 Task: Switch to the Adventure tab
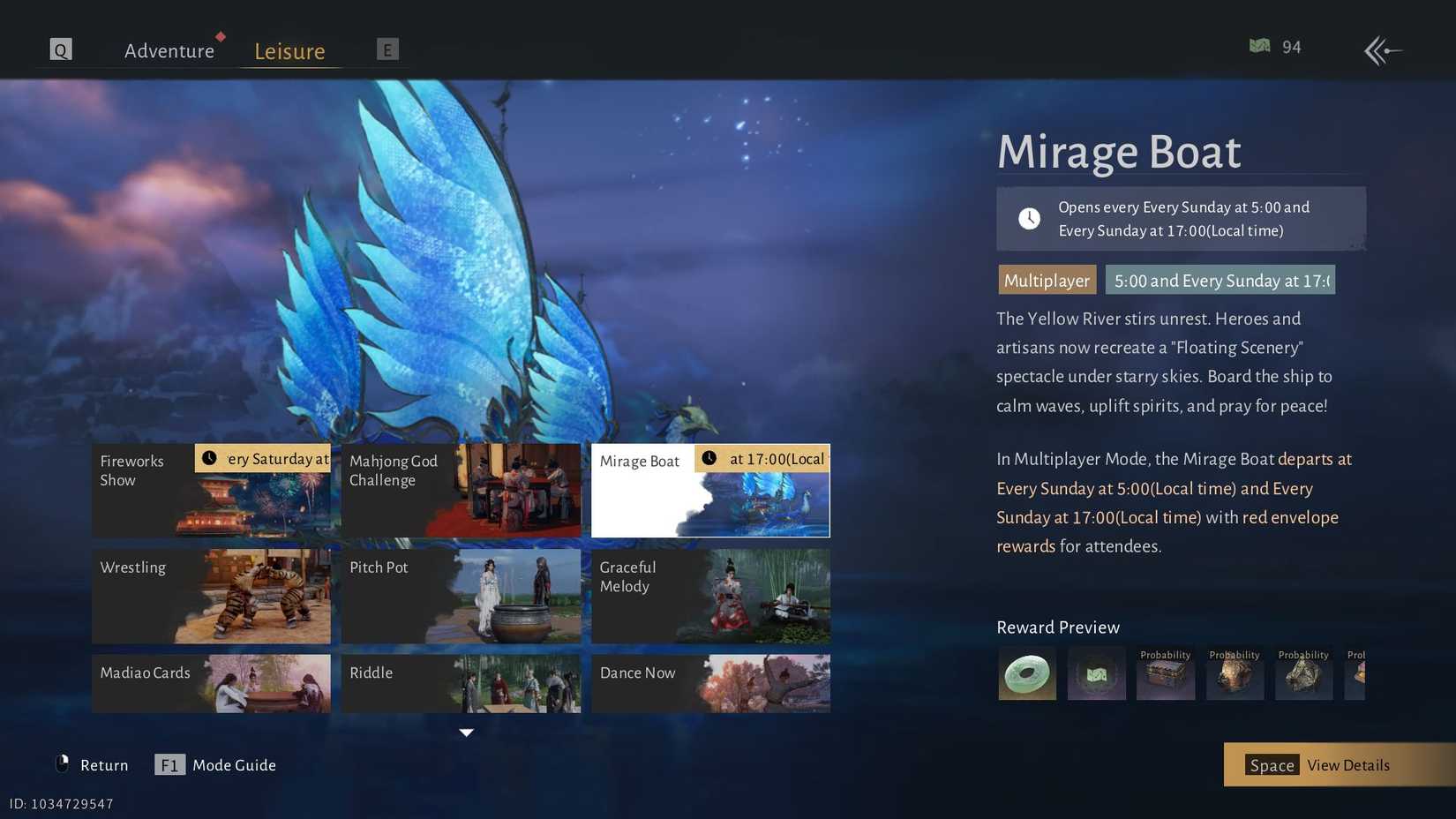(x=169, y=50)
